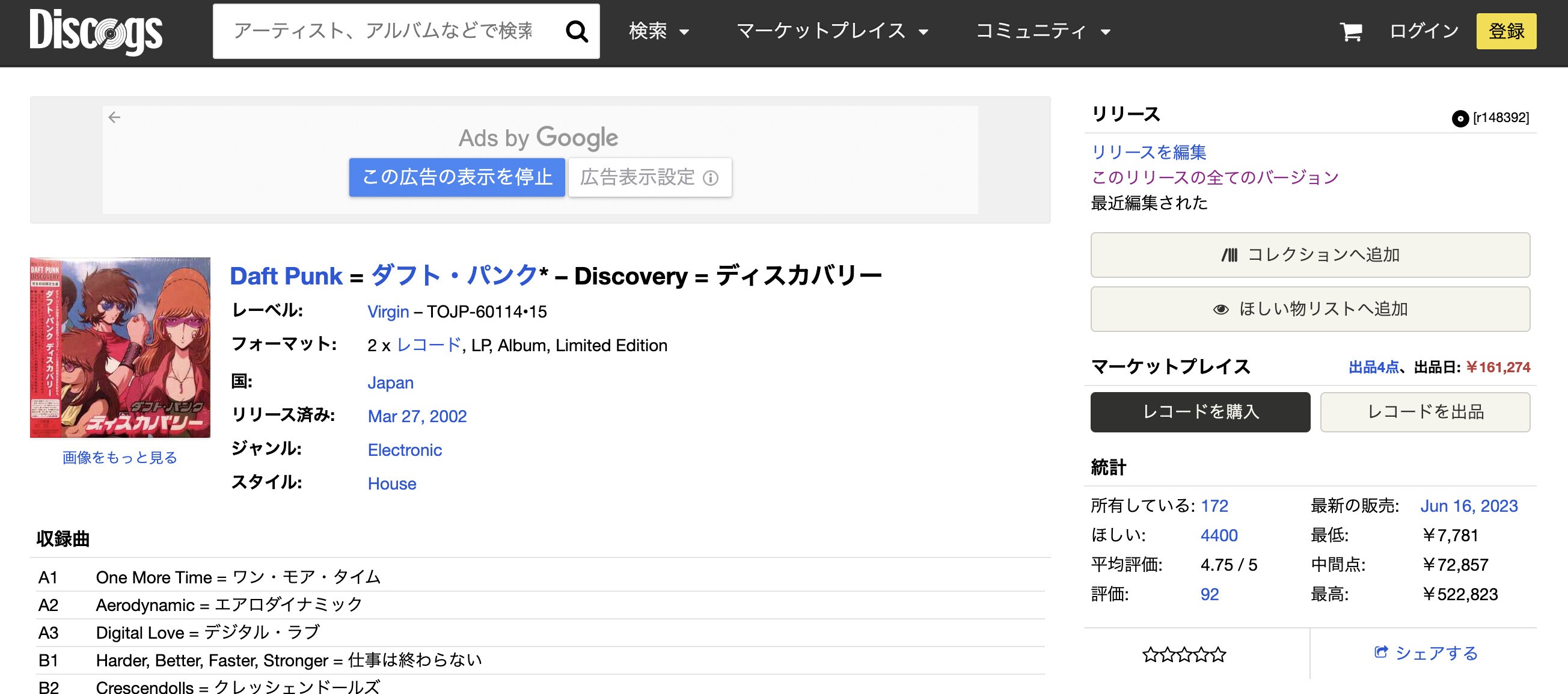Image resolution: width=1568 pixels, height=694 pixels.
Task: Click the House style link
Action: pyautogui.click(x=392, y=484)
